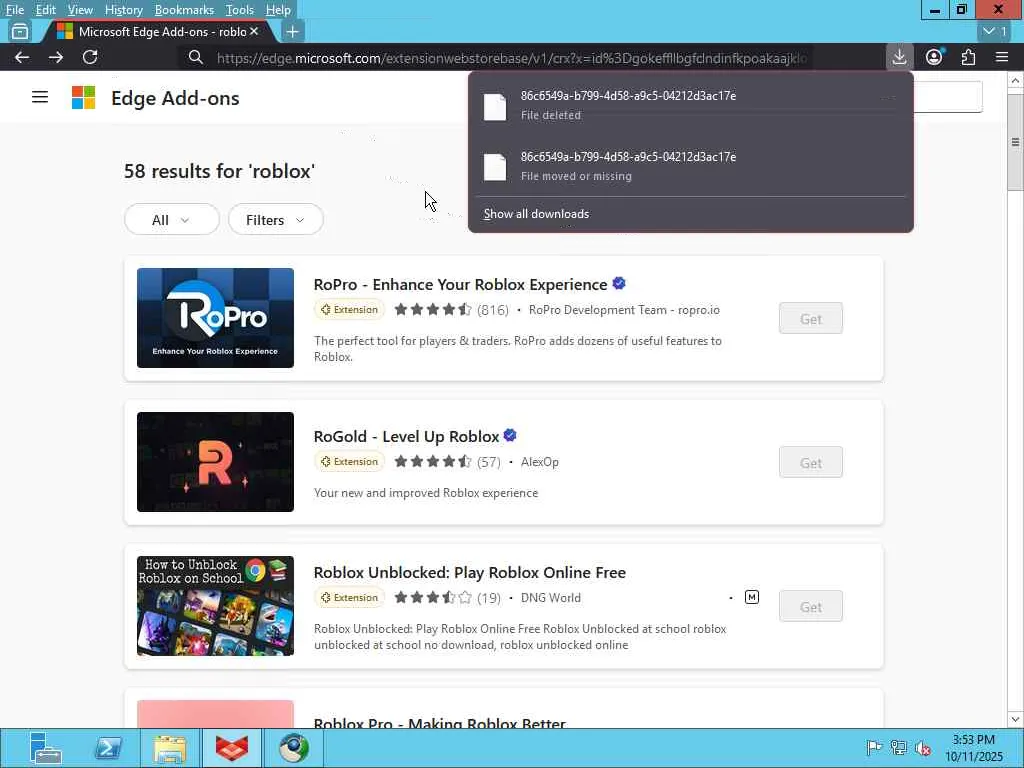This screenshot has width=1024, height=768.
Task: Click the M badge on Roblox Unblocked row
Action: tap(752, 597)
